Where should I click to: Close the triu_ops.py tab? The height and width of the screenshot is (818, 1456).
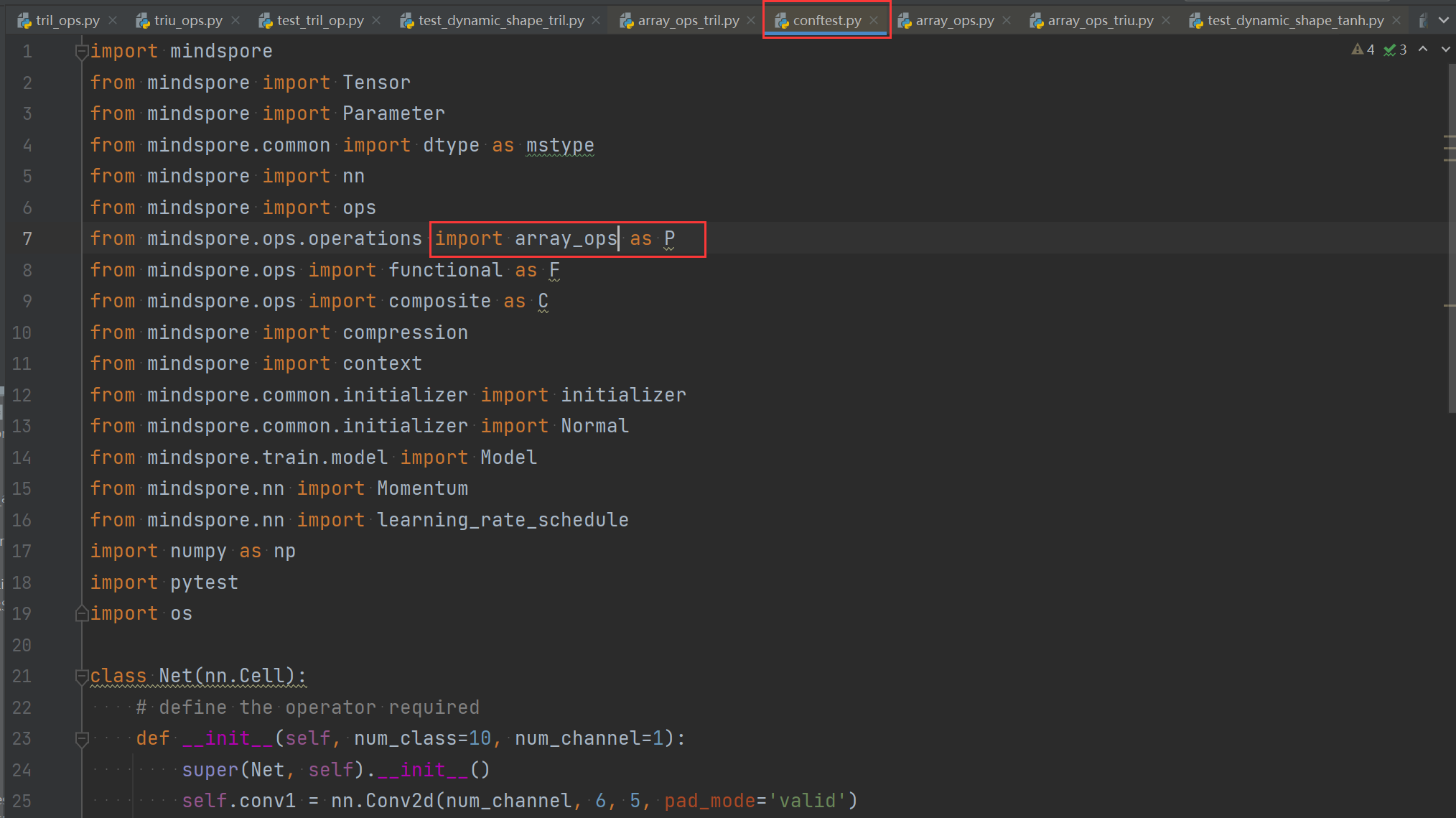[x=235, y=20]
